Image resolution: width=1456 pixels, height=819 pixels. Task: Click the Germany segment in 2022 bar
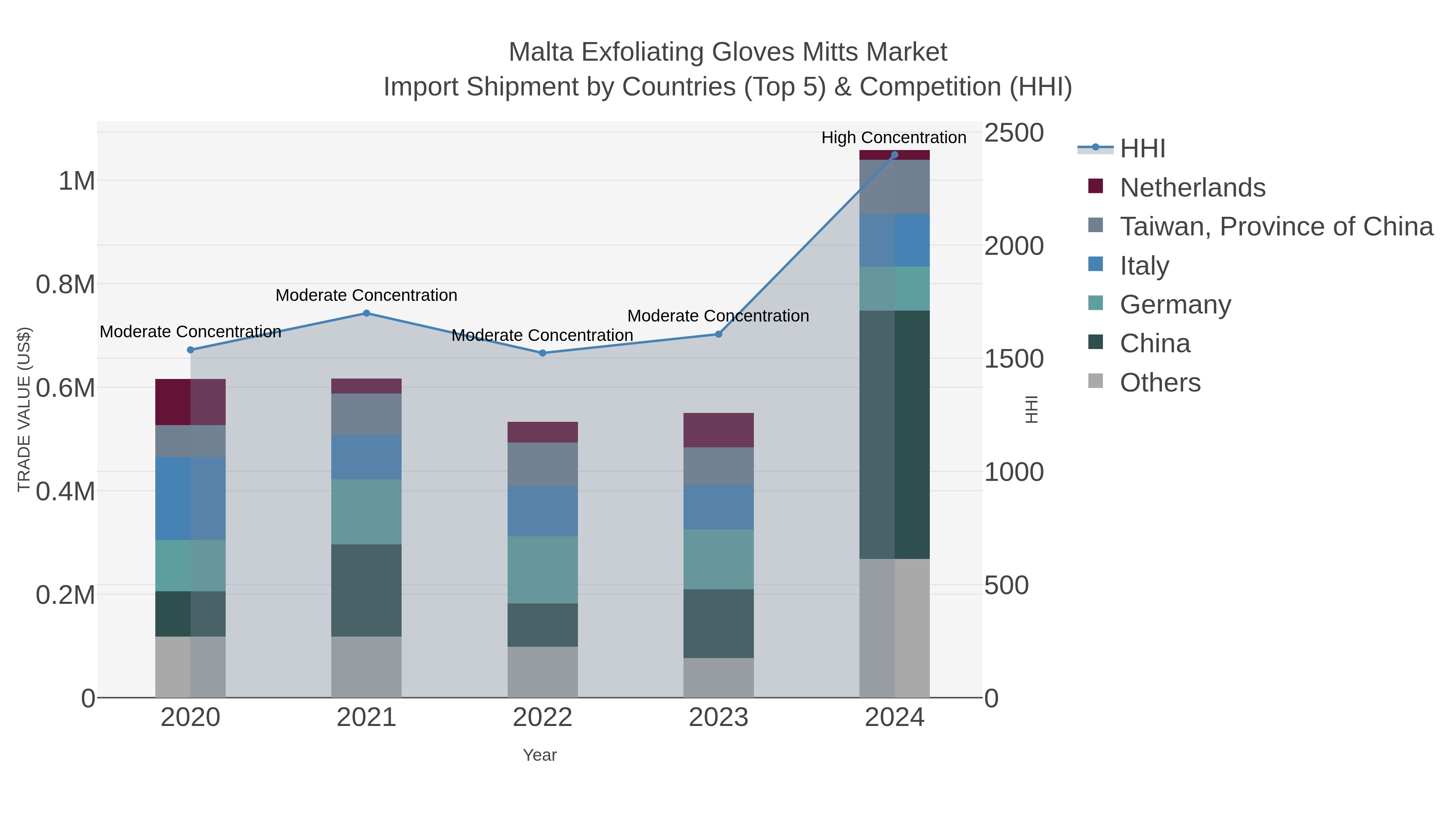543,570
